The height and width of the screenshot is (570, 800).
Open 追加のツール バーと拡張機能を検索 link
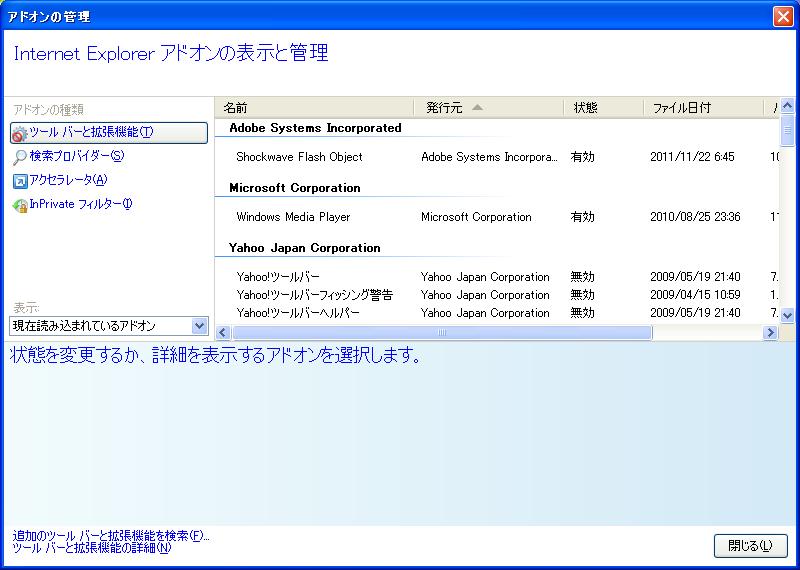pyautogui.click(x=111, y=536)
